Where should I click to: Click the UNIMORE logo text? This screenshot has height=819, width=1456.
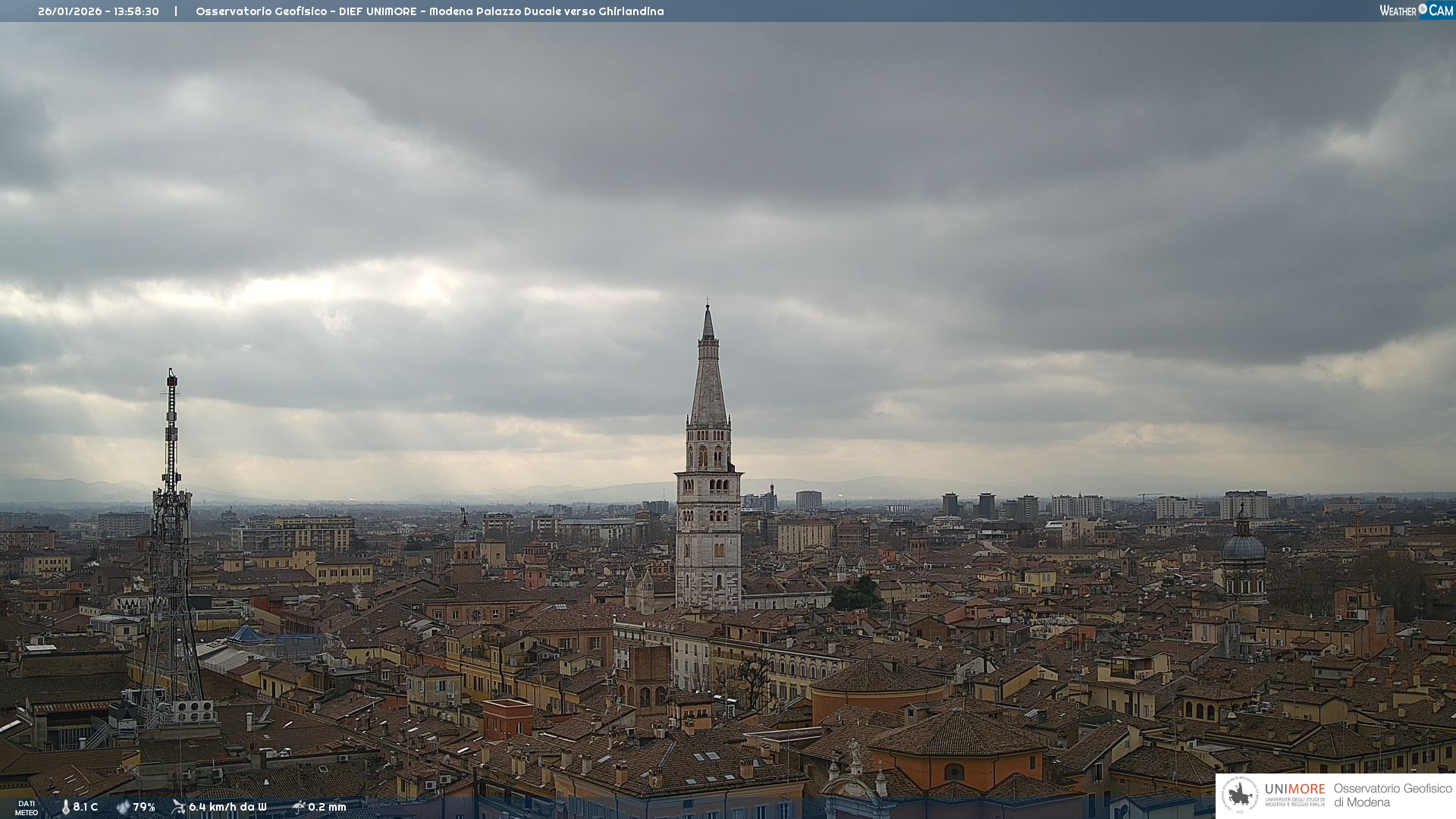click(1294, 789)
